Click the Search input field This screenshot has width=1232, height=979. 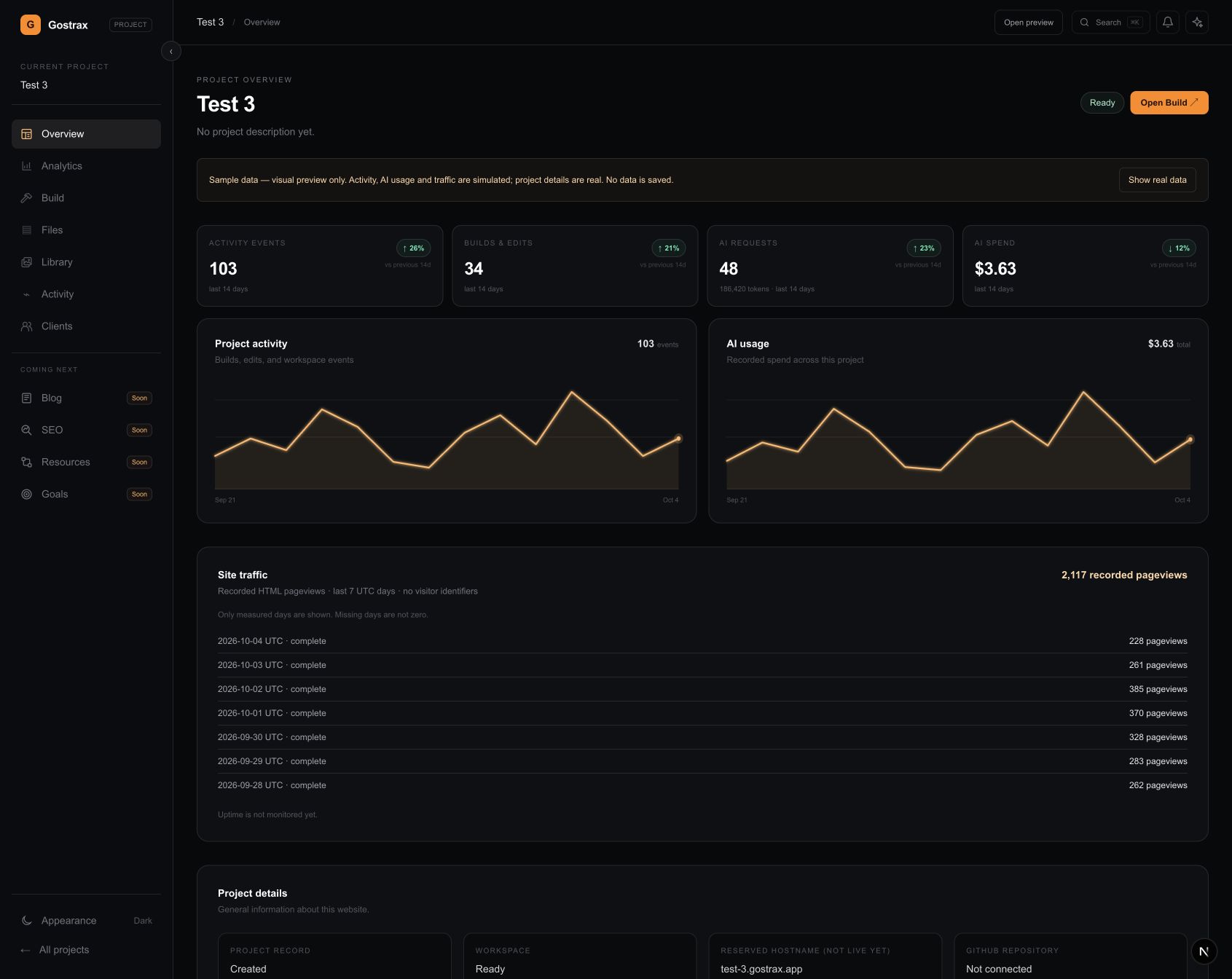pos(1110,23)
